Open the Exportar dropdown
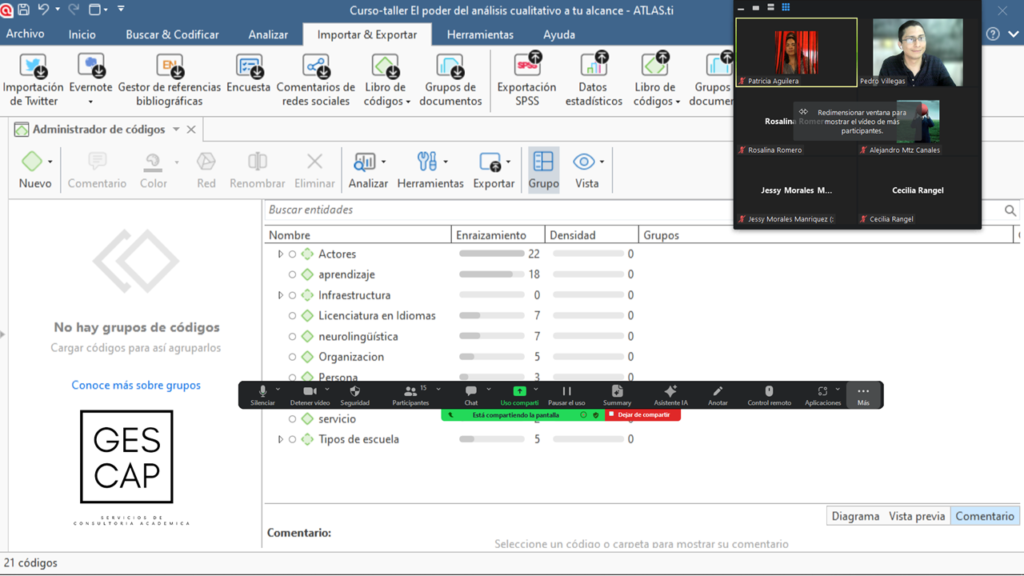1024x576 pixels. click(x=508, y=162)
